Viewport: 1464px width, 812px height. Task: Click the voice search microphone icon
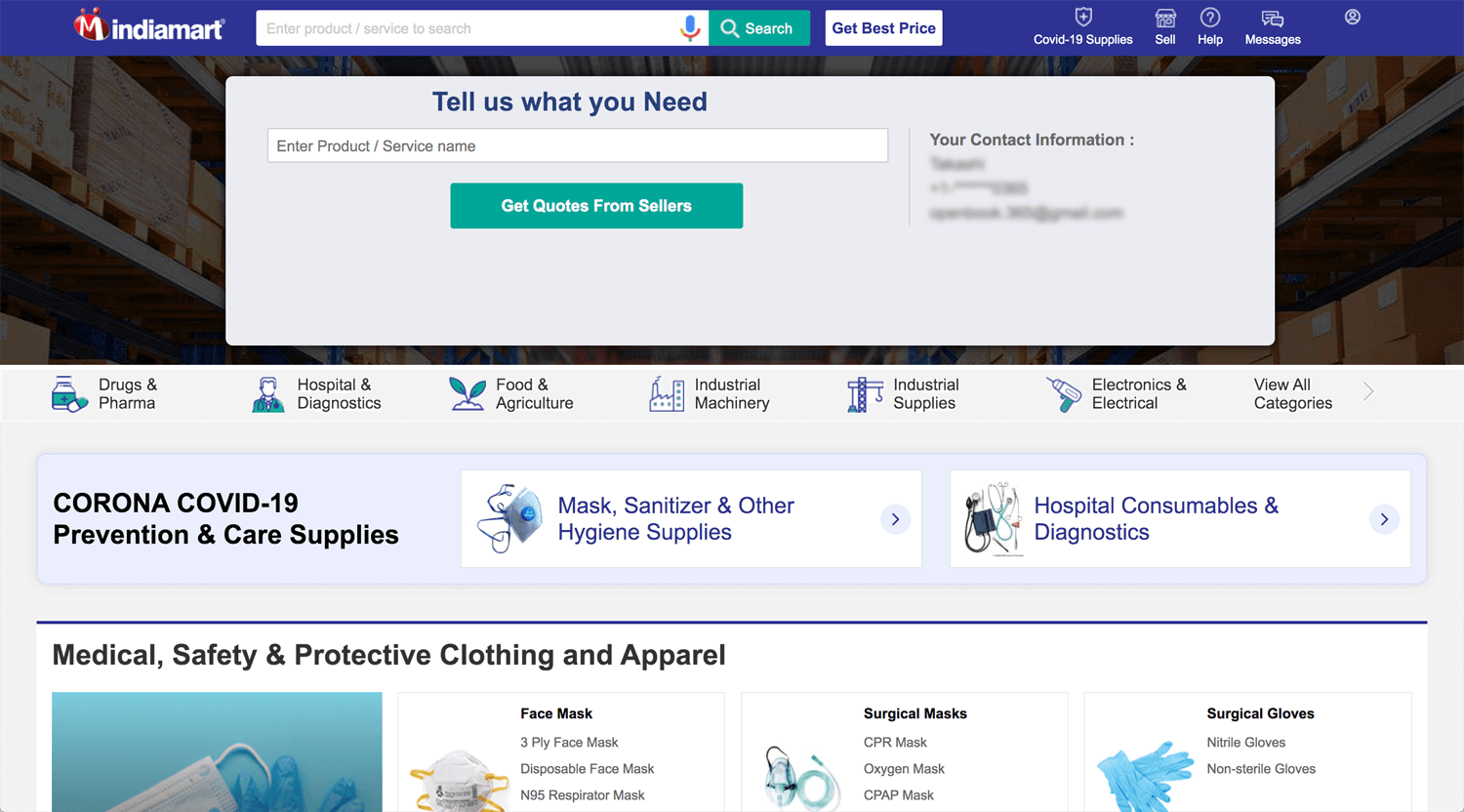click(x=690, y=28)
